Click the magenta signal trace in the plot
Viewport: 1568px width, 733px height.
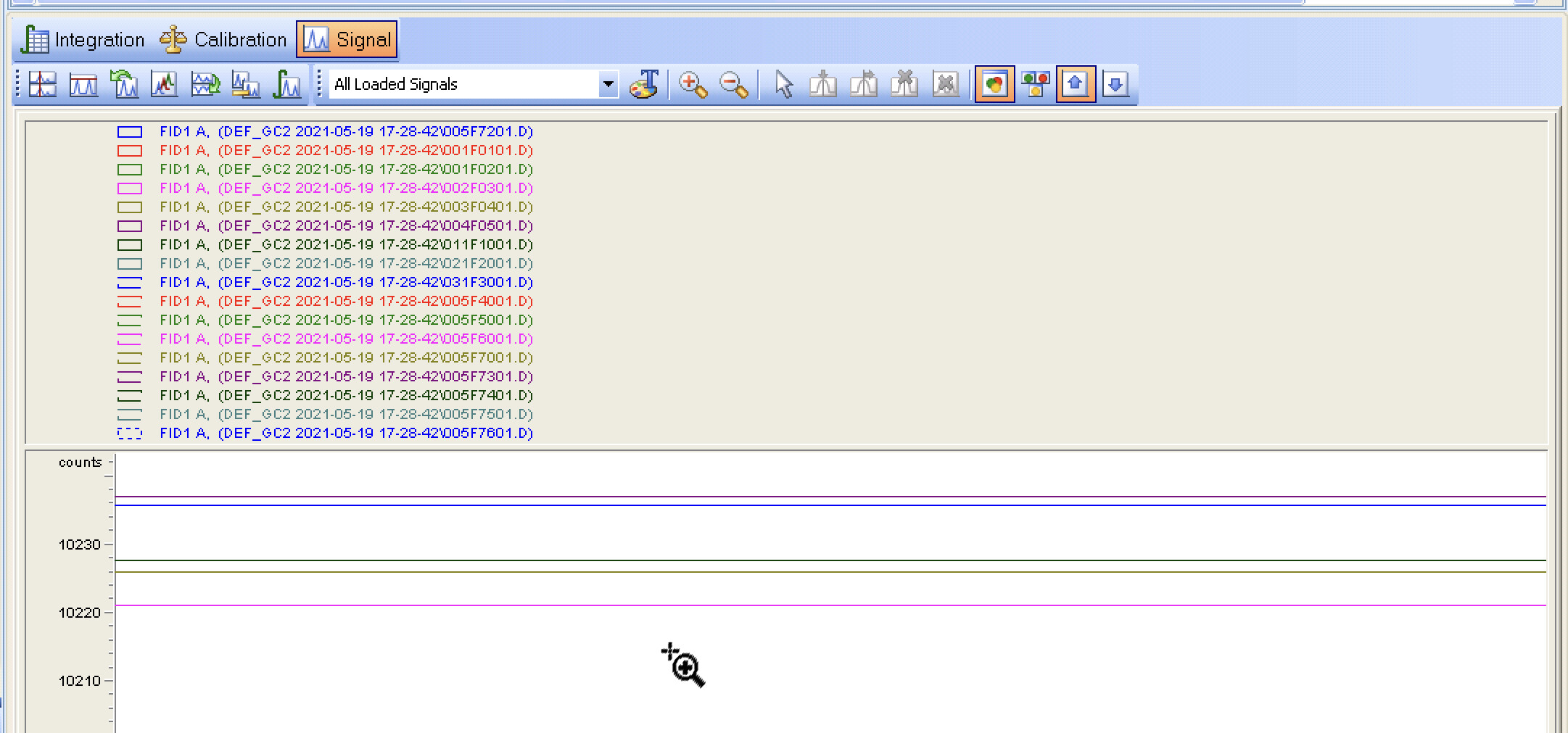coord(830,605)
